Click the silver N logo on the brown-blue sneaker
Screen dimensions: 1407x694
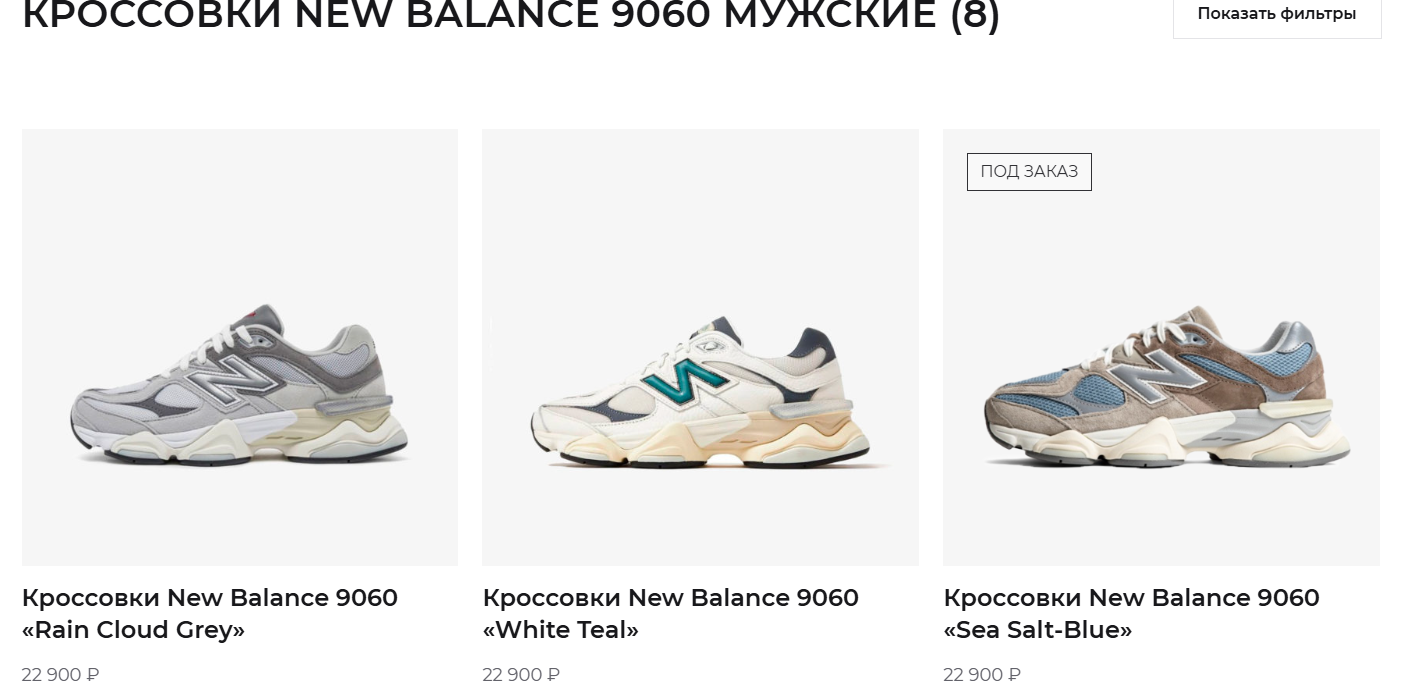coord(1165,372)
